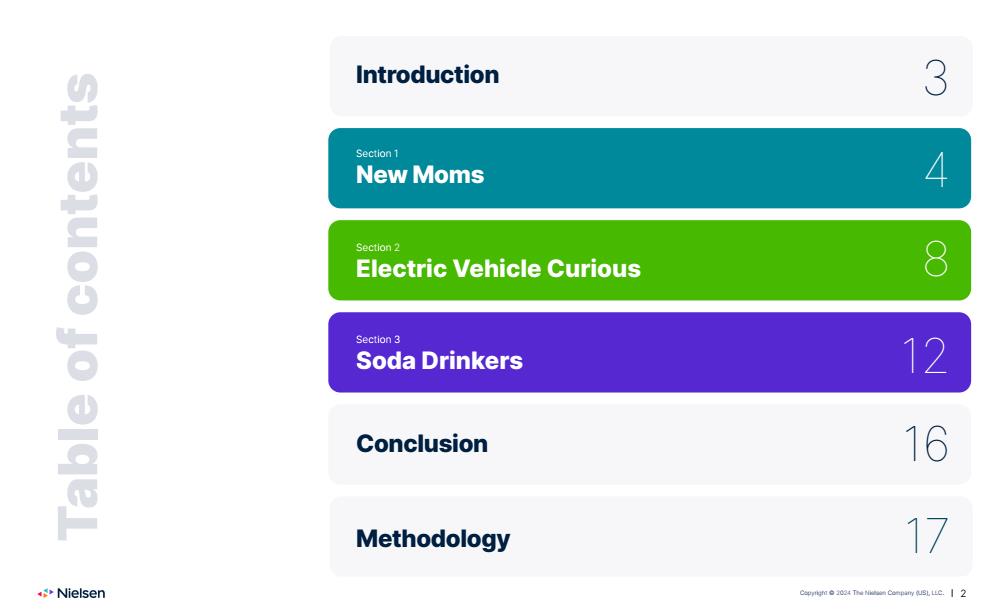Open the Introduction section link
The image size is (1008, 612).
tap(651, 76)
